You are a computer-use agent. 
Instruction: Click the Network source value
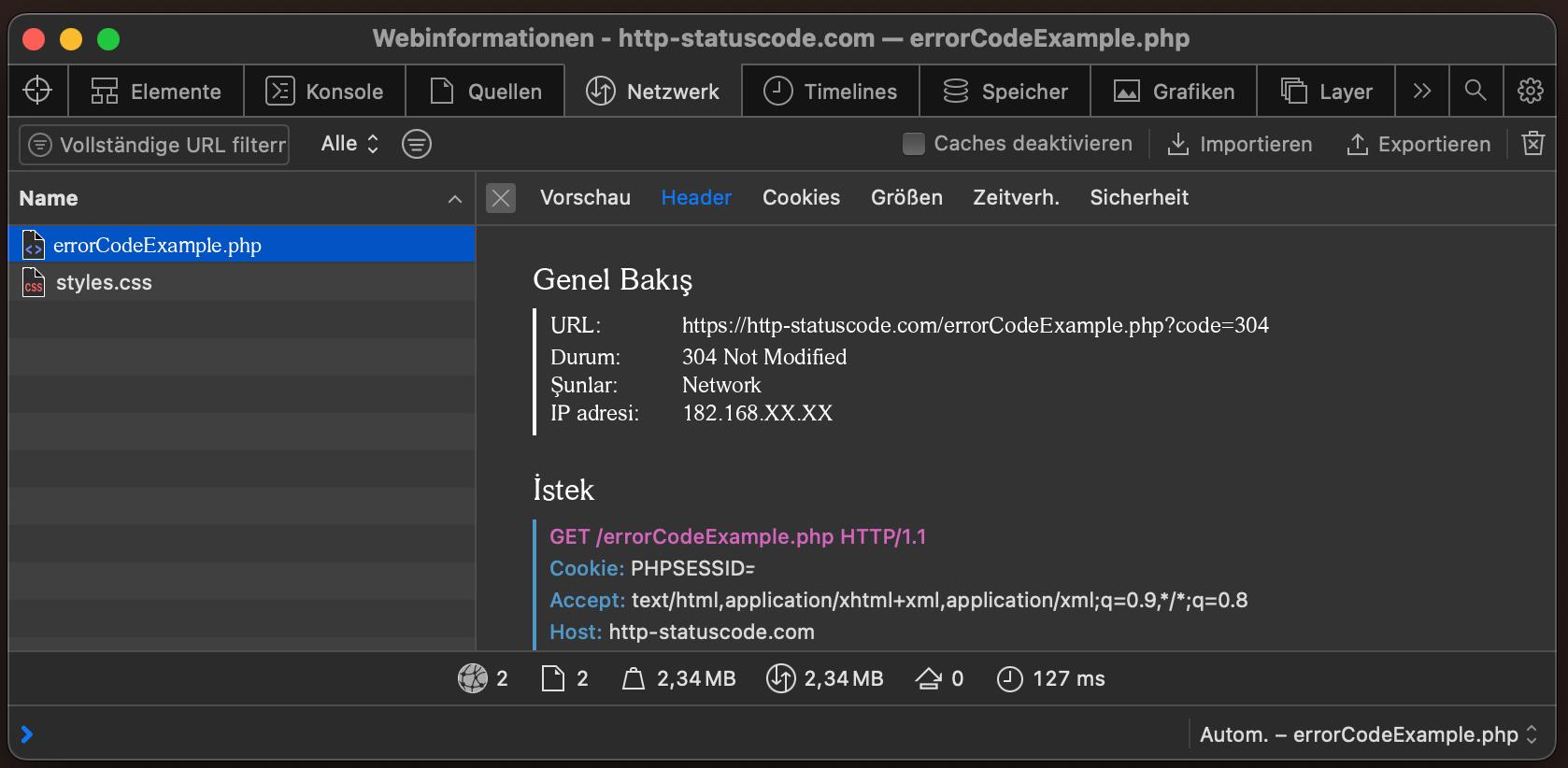click(721, 385)
